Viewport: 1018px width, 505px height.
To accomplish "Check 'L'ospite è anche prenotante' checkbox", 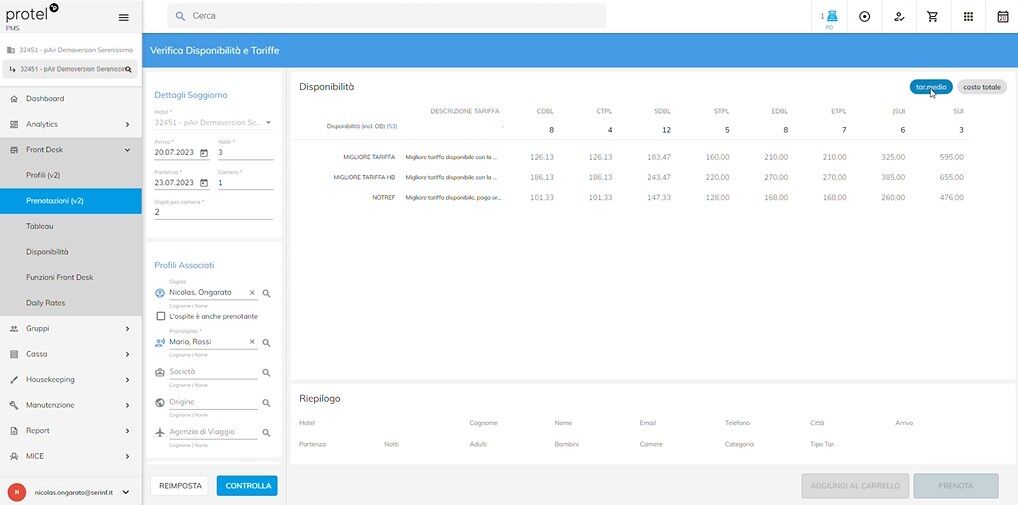I will pyautogui.click(x=161, y=316).
